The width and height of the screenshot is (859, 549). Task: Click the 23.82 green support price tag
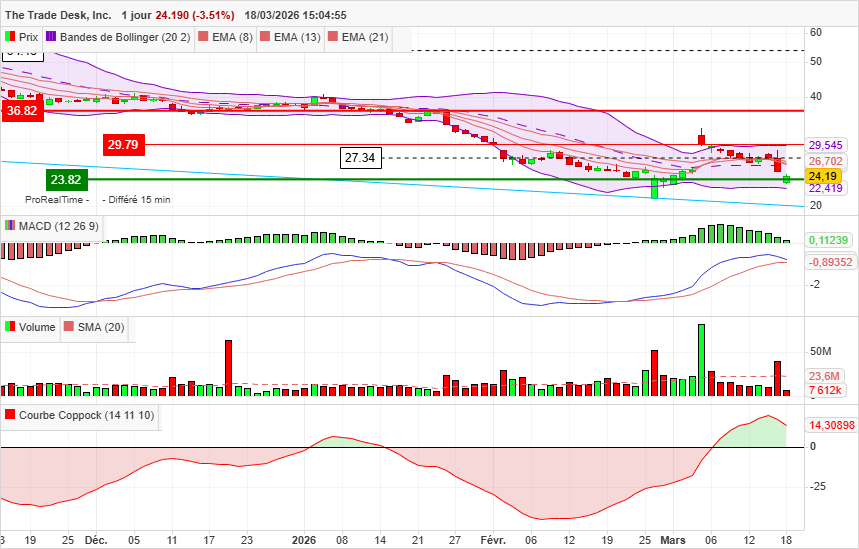click(x=66, y=180)
